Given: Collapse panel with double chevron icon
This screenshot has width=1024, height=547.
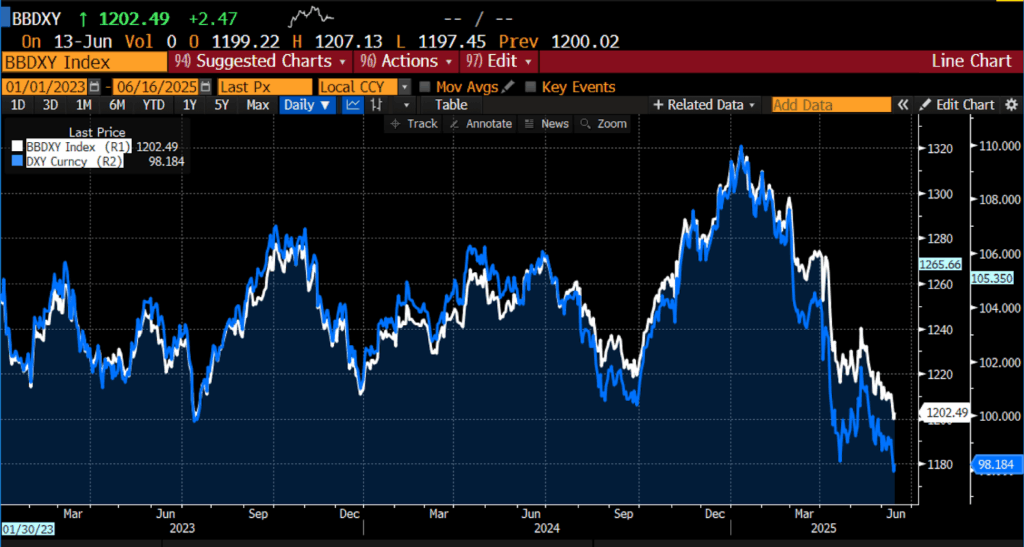Looking at the screenshot, I should click(902, 105).
